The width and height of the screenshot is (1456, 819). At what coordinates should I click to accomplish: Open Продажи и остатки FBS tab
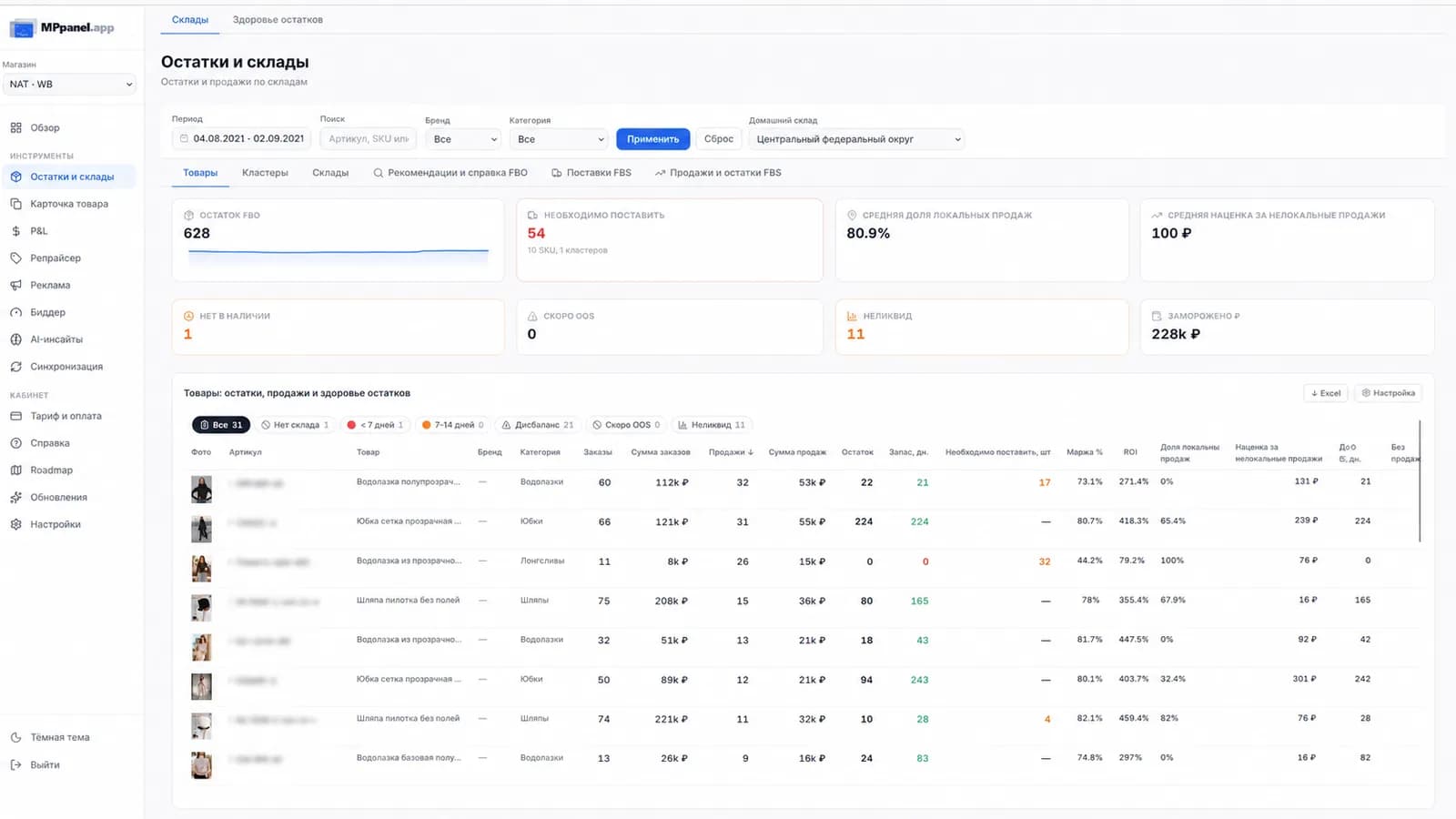[719, 173]
